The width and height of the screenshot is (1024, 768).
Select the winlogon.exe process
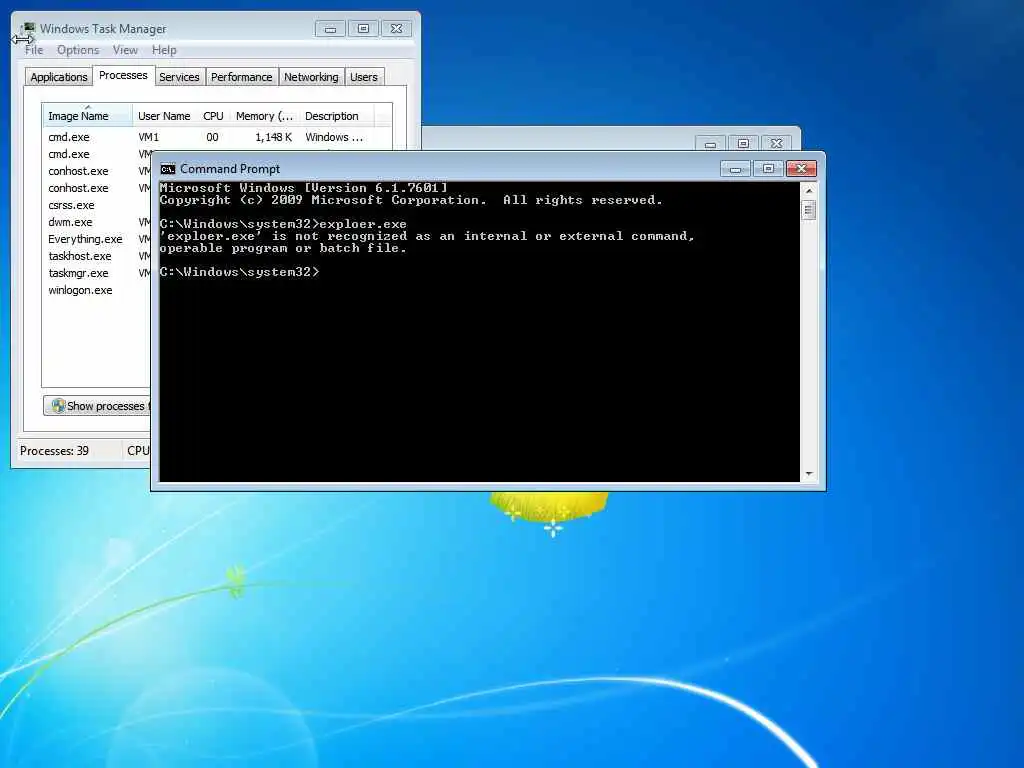[x=97, y=290]
